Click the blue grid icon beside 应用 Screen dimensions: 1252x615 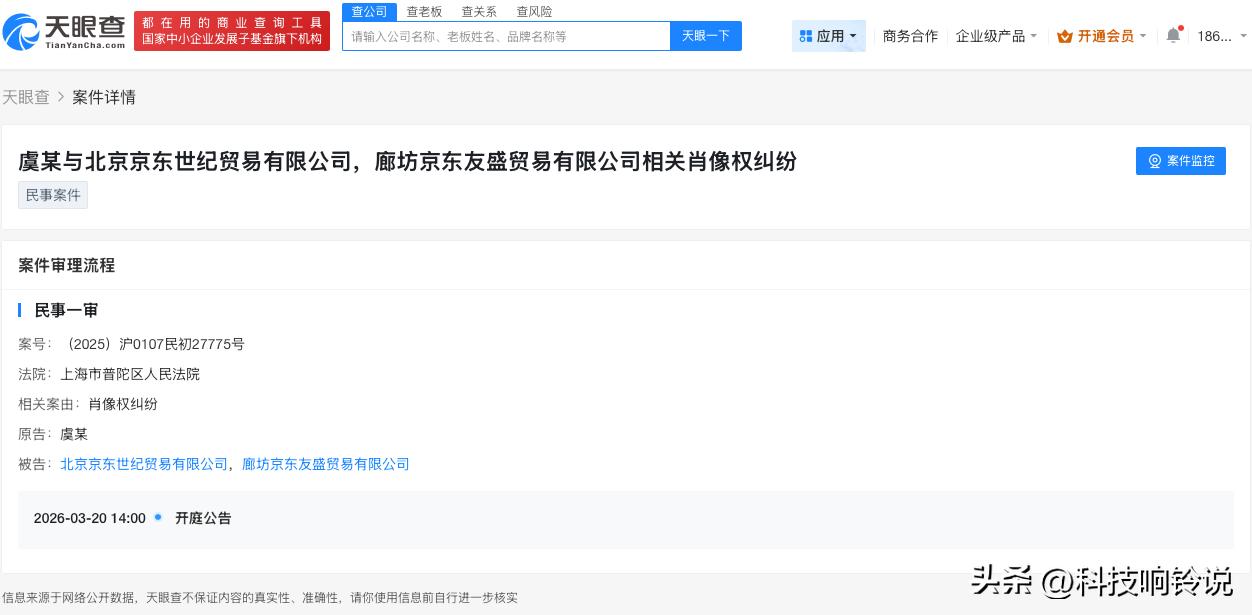click(x=806, y=35)
